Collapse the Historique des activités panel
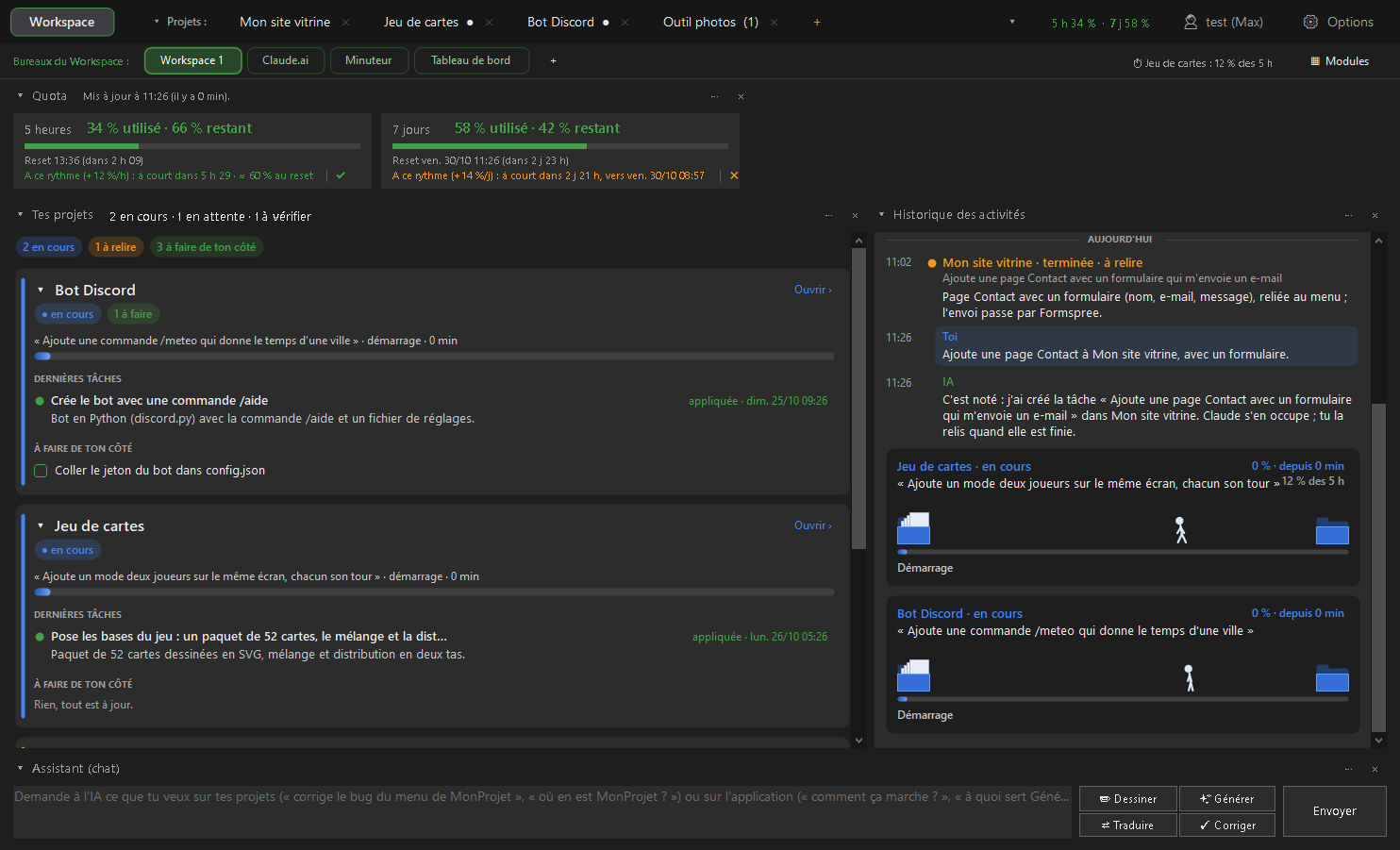 (x=881, y=215)
